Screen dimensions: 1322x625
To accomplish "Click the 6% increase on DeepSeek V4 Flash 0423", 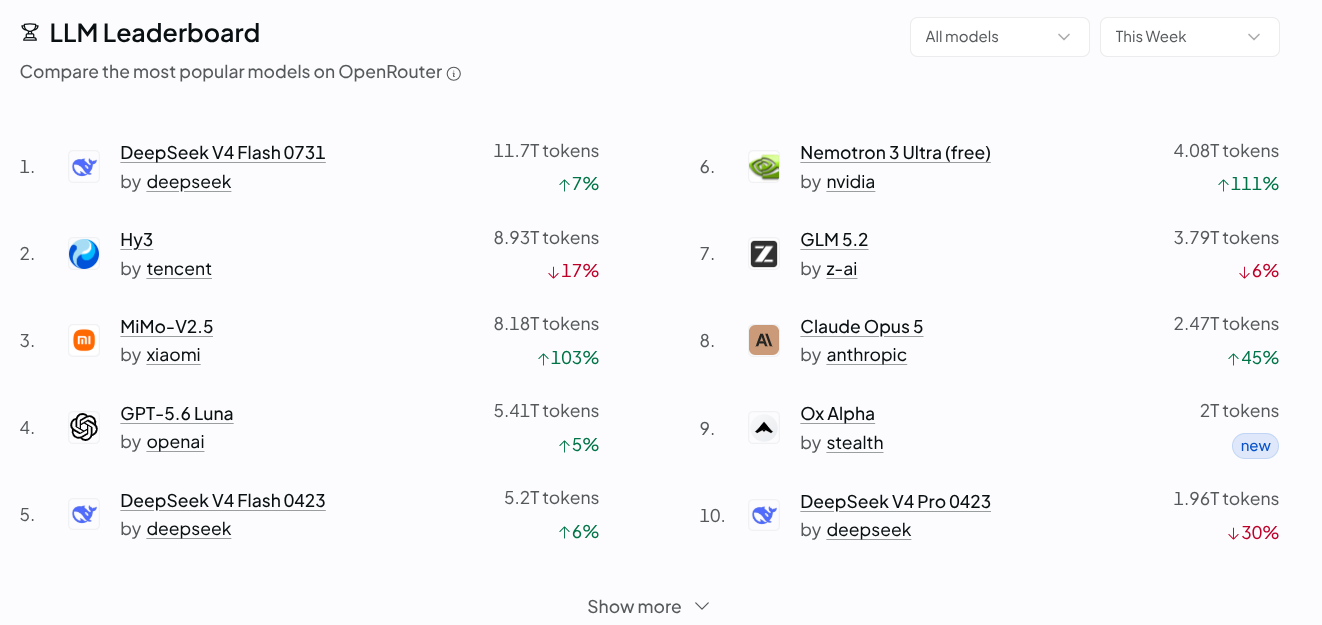I will pos(578,532).
